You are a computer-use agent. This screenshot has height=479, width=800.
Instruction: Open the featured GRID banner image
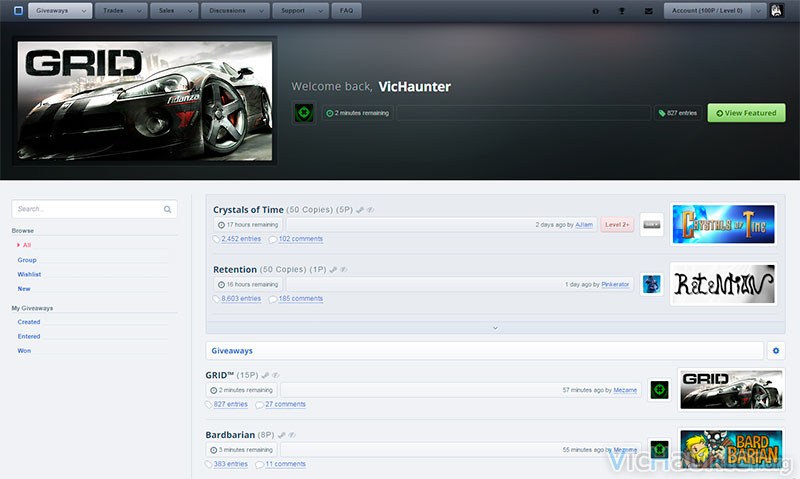145,100
